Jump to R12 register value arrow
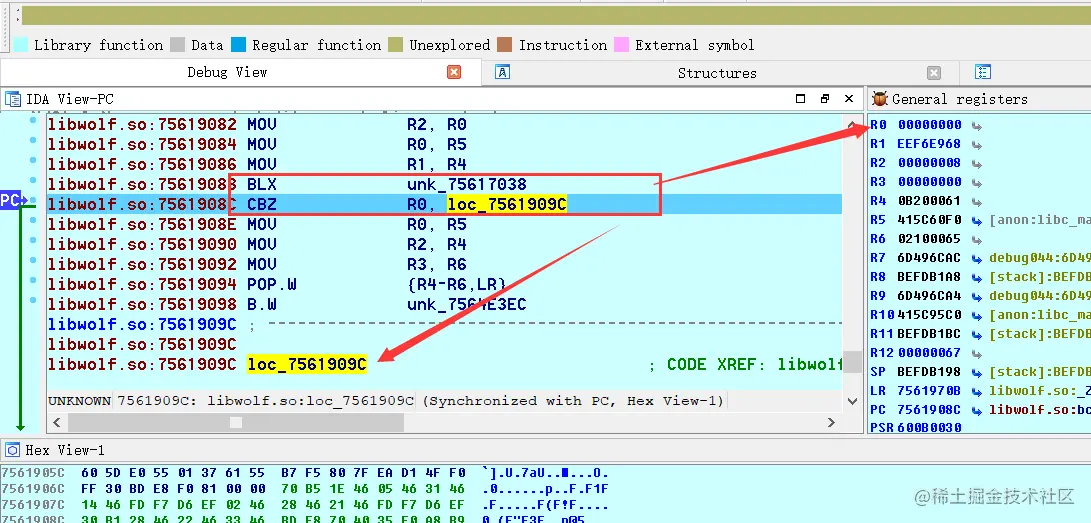The width and height of the screenshot is (1091, 523). pyautogui.click(x=977, y=353)
